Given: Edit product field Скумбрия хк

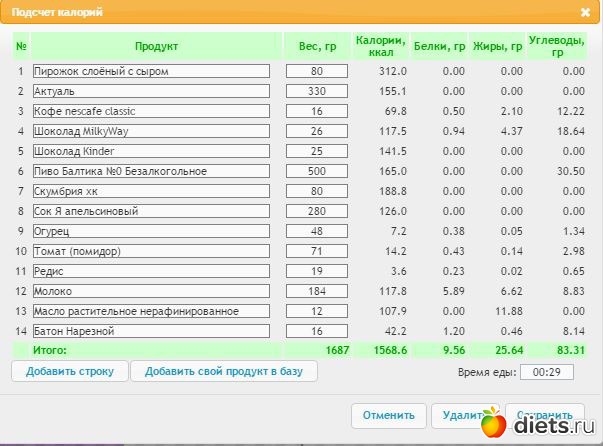Looking at the screenshot, I should pos(151,191).
